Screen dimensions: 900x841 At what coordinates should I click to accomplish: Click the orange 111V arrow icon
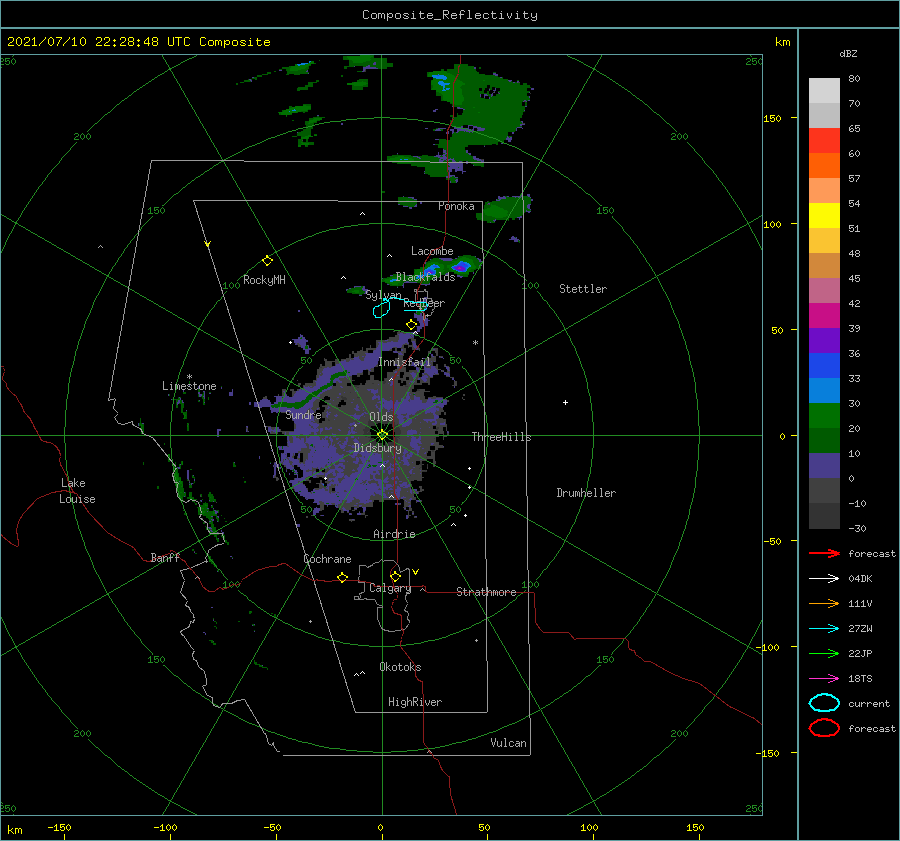point(824,603)
